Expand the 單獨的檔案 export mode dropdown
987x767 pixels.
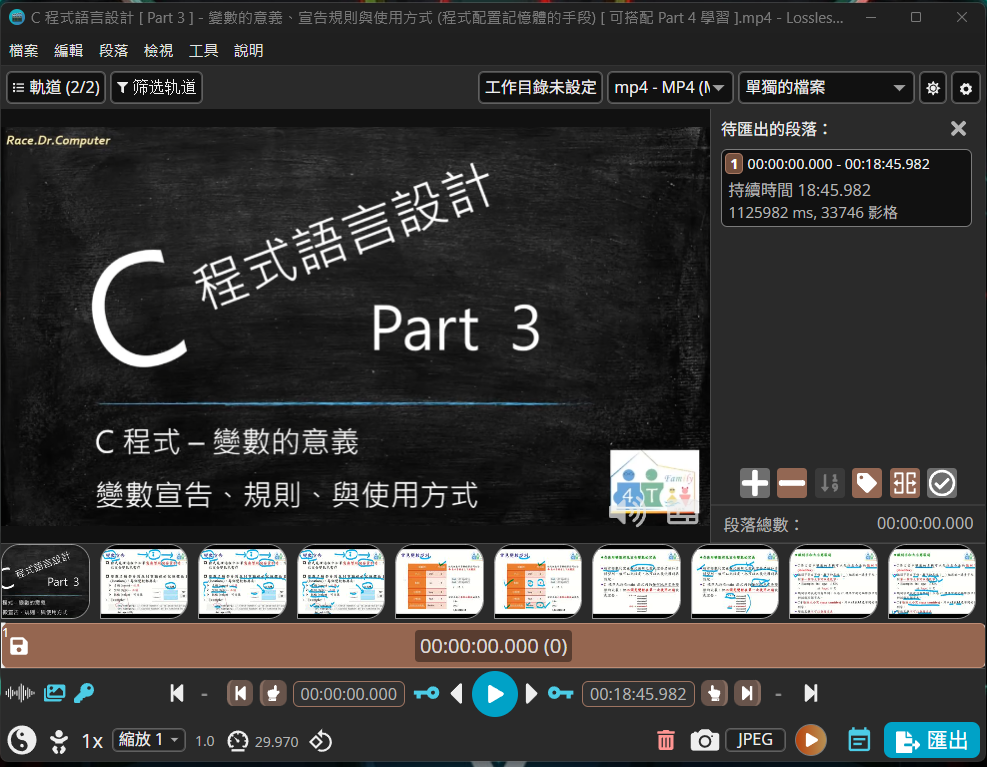pos(826,88)
